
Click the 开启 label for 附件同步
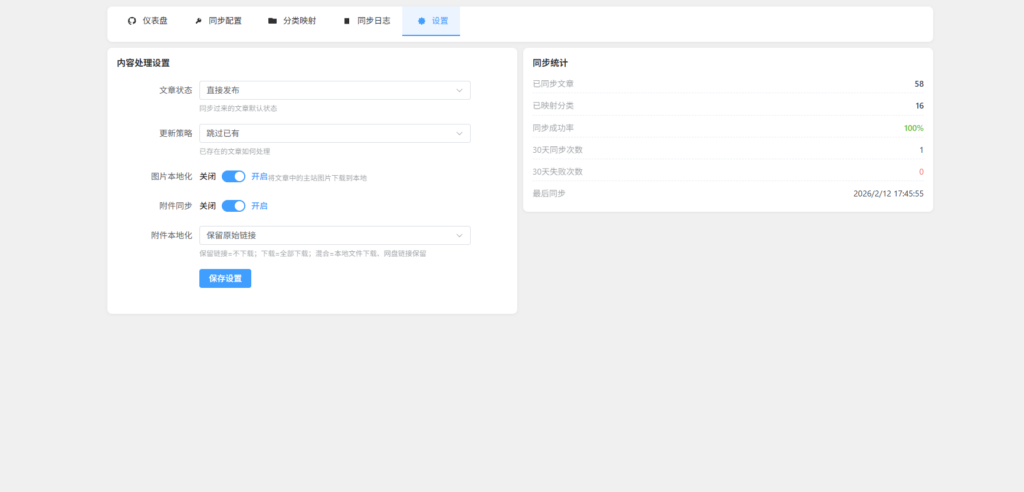tap(259, 206)
